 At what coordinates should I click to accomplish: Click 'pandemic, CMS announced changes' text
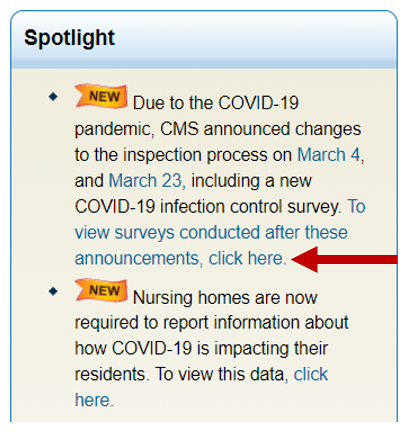click(x=218, y=129)
